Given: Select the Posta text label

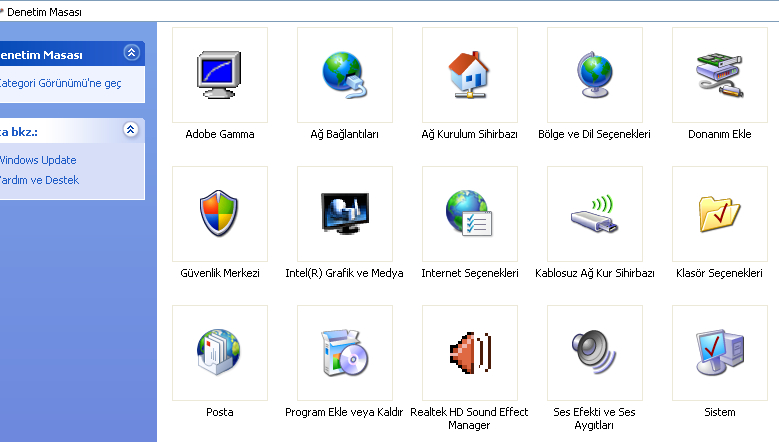Looking at the screenshot, I should [x=220, y=412].
